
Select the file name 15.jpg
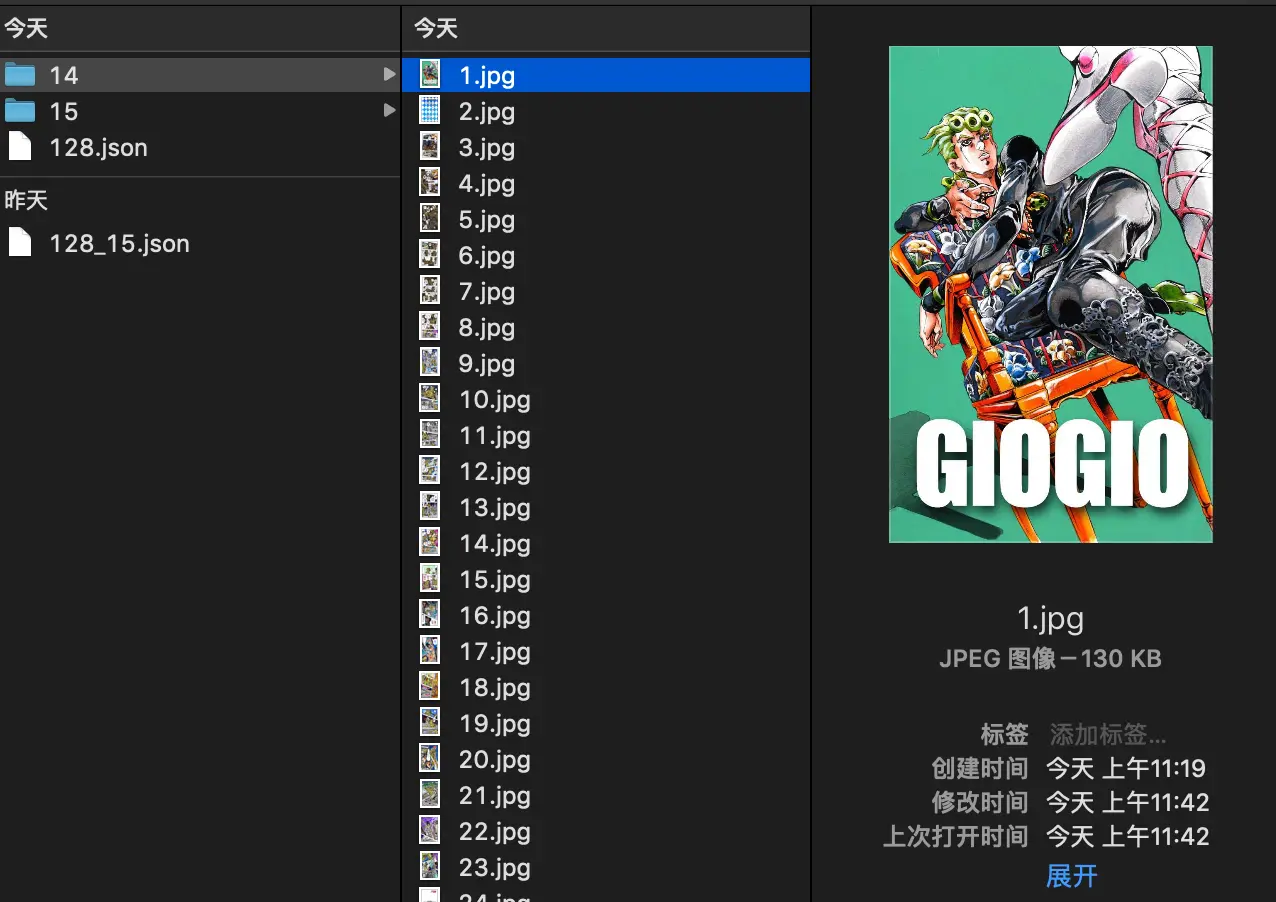click(495, 579)
